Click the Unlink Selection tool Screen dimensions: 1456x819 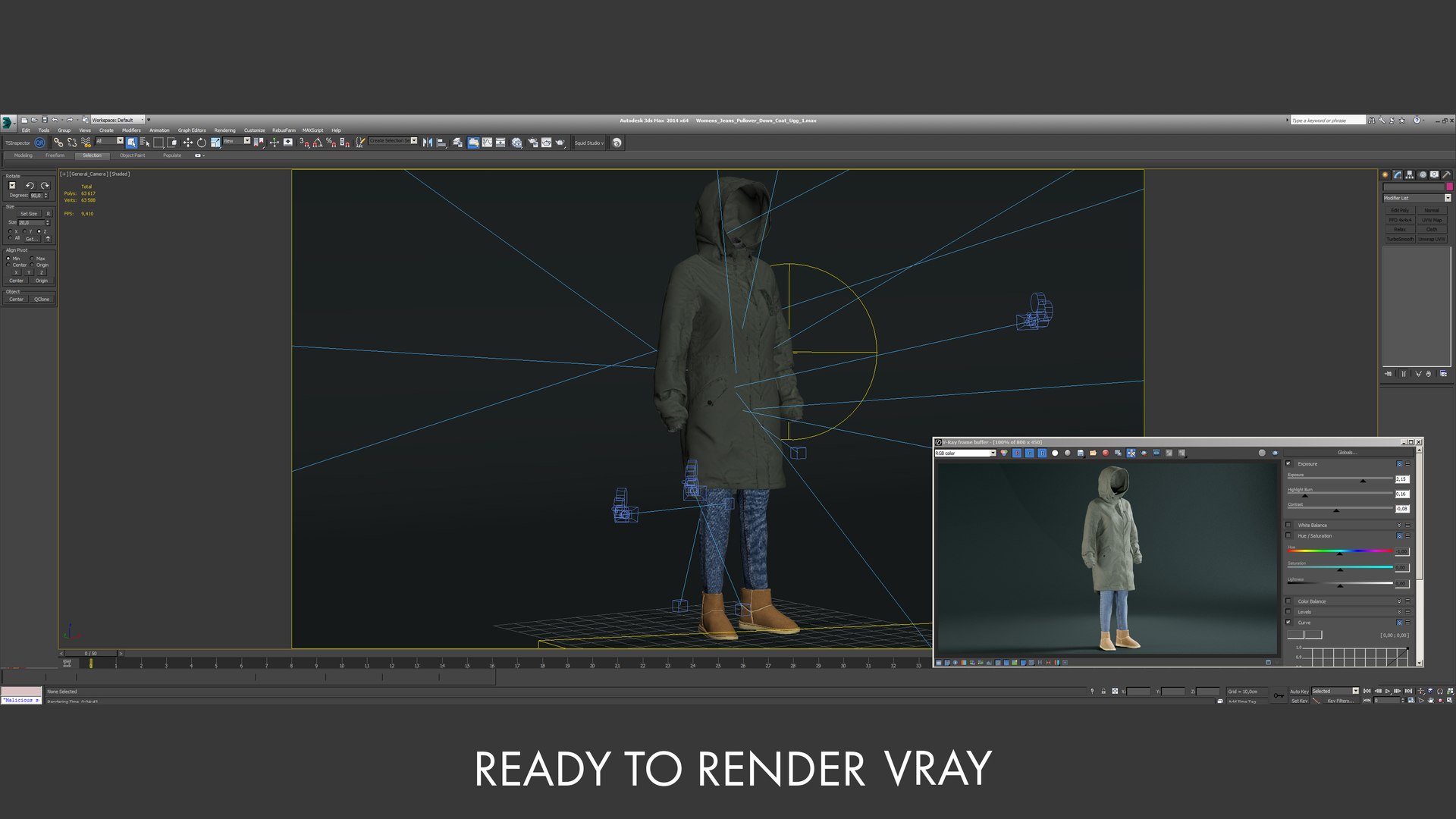[x=72, y=142]
